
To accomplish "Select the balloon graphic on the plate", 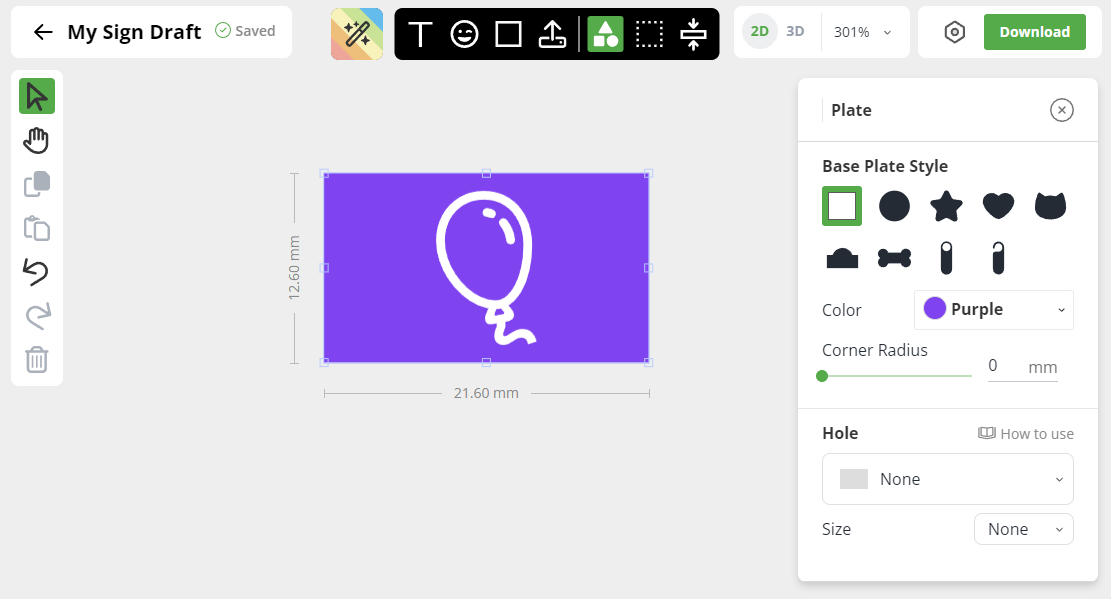I will point(486,268).
